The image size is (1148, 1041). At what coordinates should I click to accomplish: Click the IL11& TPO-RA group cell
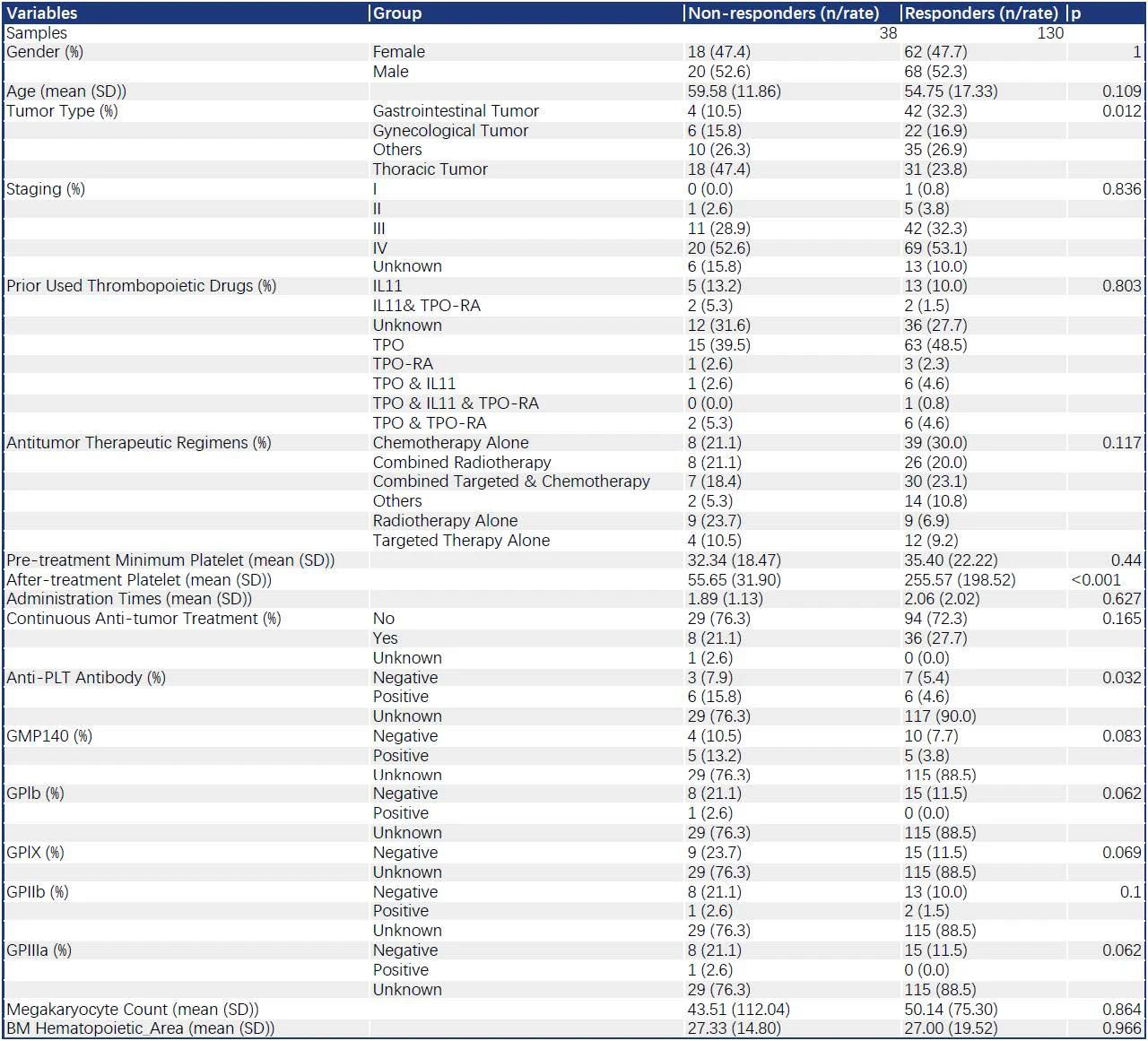point(427,306)
